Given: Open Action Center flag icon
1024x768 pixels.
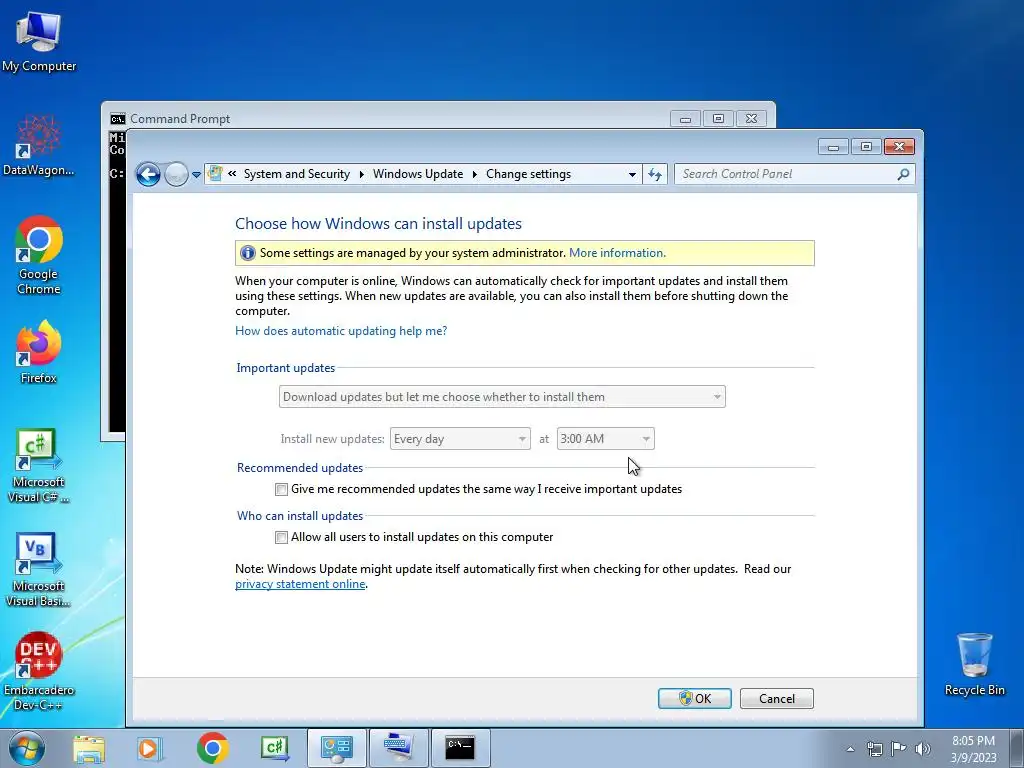Looking at the screenshot, I should [899, 749].
